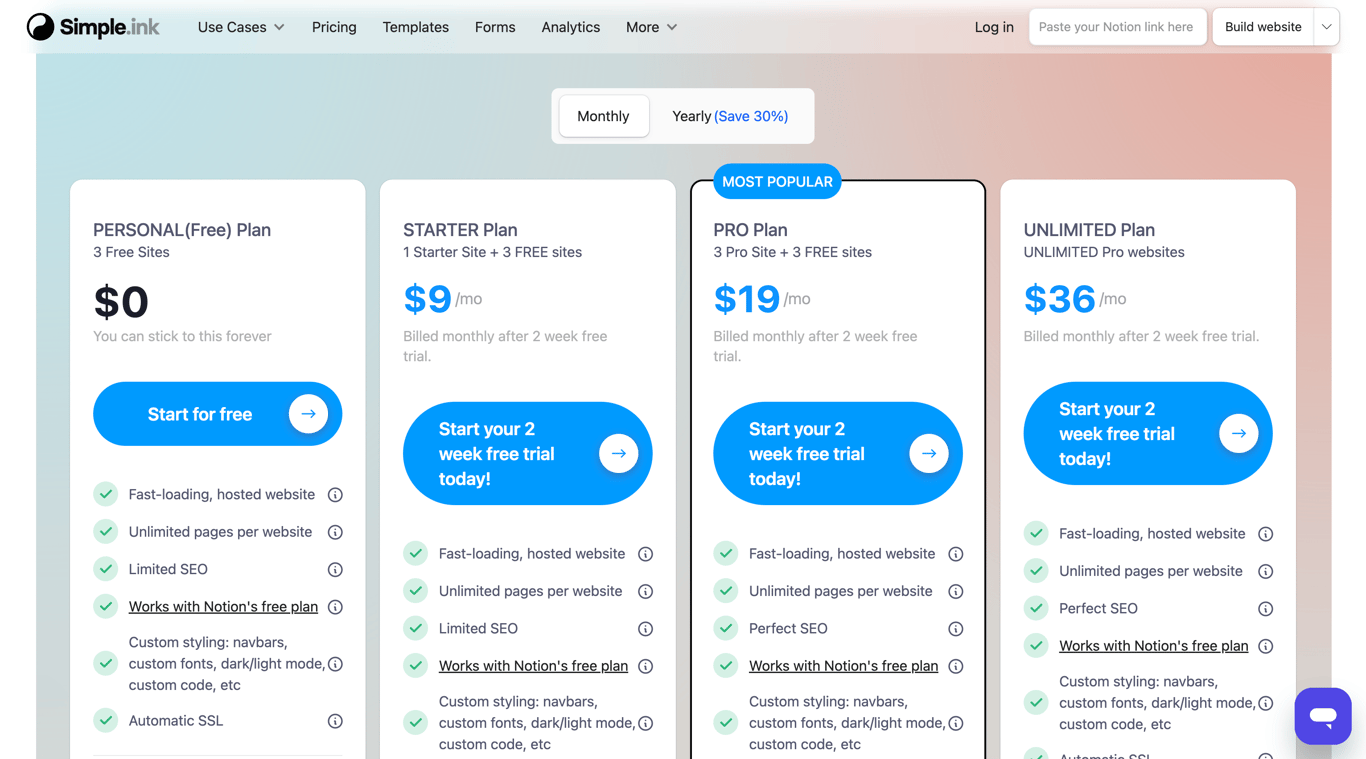1366x759 pixels.
Task: Click info icon next to Notion's free plan in Unlimited plan
Action: pyautogui.click(x=1266, y=647)
